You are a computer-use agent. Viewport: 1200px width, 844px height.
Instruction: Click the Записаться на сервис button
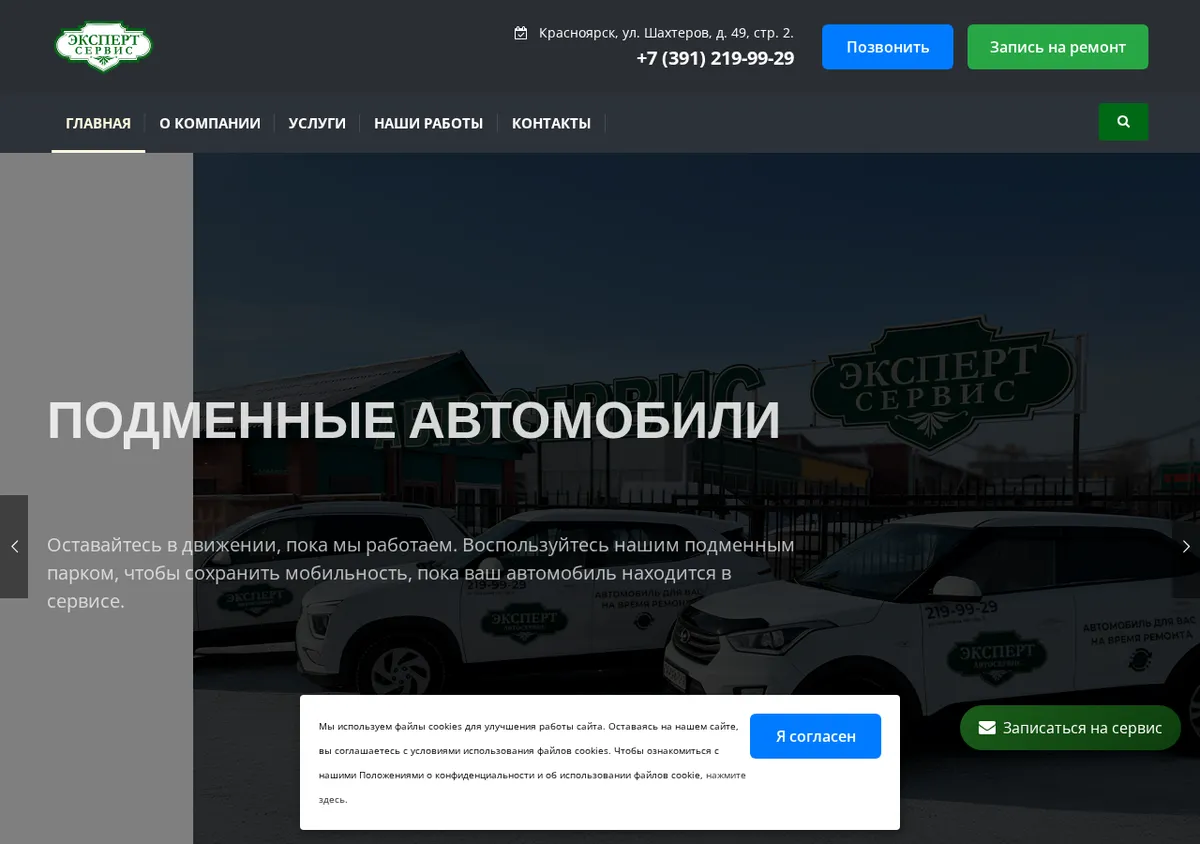pos(1070,728)
